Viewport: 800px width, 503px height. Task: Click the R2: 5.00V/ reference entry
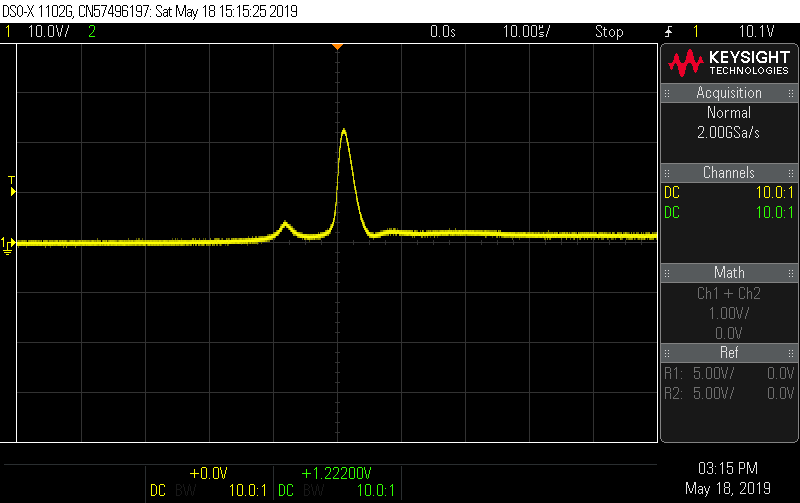click(x=729, y=393)
